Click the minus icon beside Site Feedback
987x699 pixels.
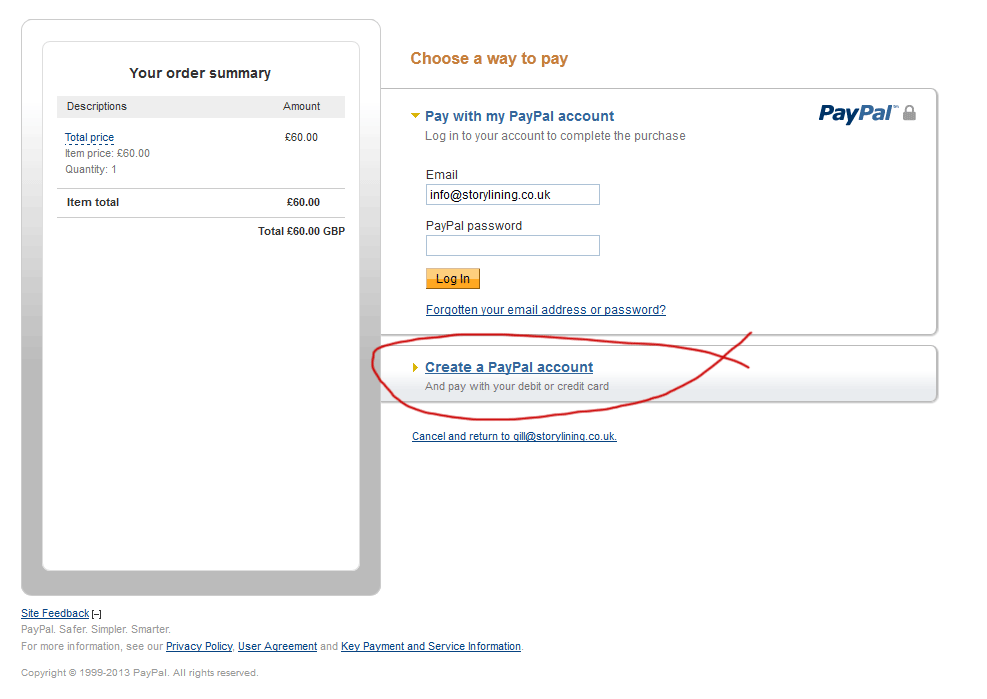[x=97, y=614]
